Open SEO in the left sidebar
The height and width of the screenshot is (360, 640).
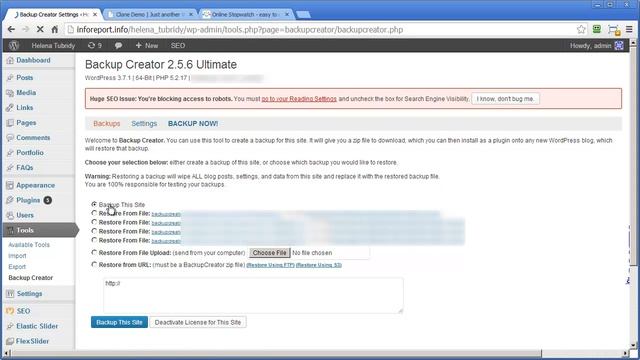(x=23, y=311)
